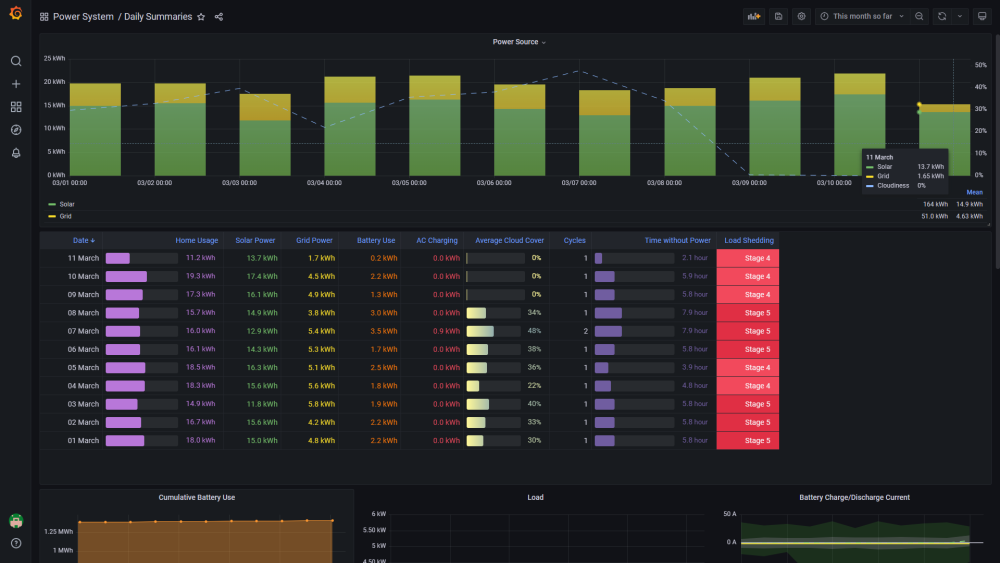Open the search dashboards icon in sidebar
1000x563 pixels.
(16, 61)
